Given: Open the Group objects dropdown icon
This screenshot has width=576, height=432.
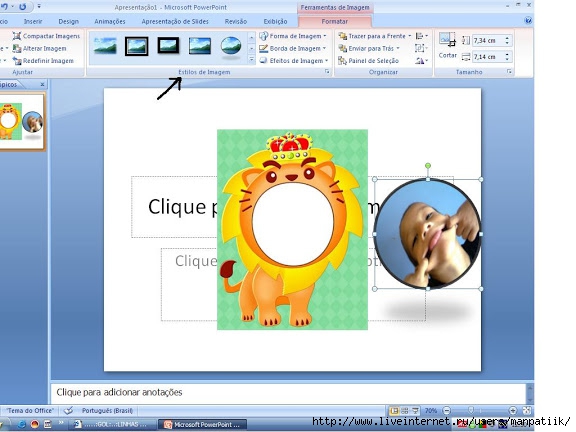Looking at the screenshot, I should pyautogui.click(x=421, y=48).
